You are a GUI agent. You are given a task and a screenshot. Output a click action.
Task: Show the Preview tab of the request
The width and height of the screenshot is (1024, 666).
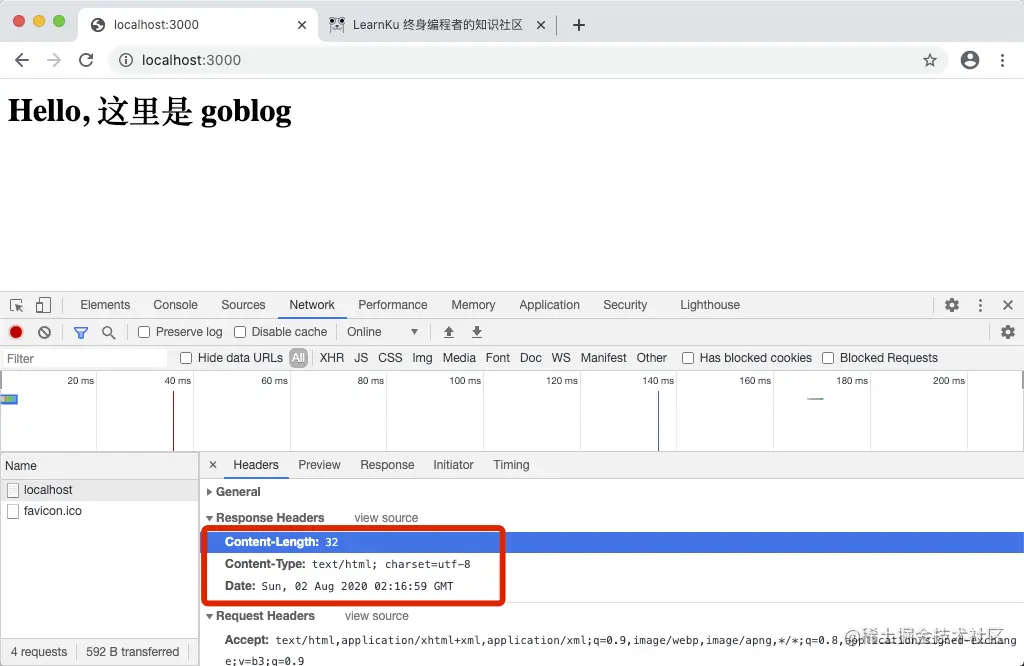click(319, 465)
